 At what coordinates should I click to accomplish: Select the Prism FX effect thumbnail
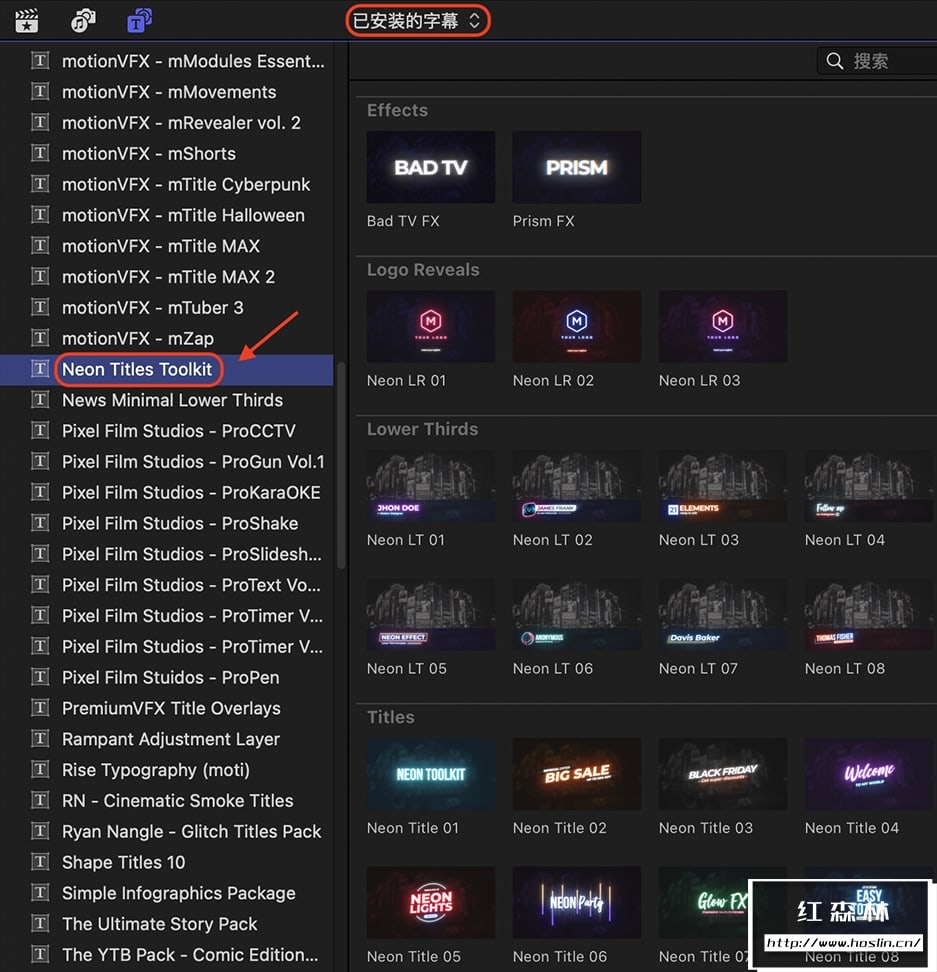576,167
